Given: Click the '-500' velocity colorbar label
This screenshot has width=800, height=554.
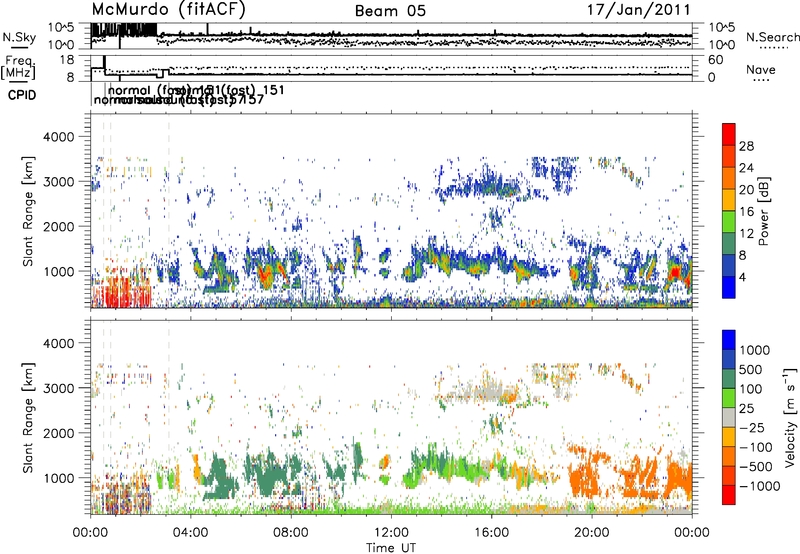Looking at the screenshot, I should [756, 466].
